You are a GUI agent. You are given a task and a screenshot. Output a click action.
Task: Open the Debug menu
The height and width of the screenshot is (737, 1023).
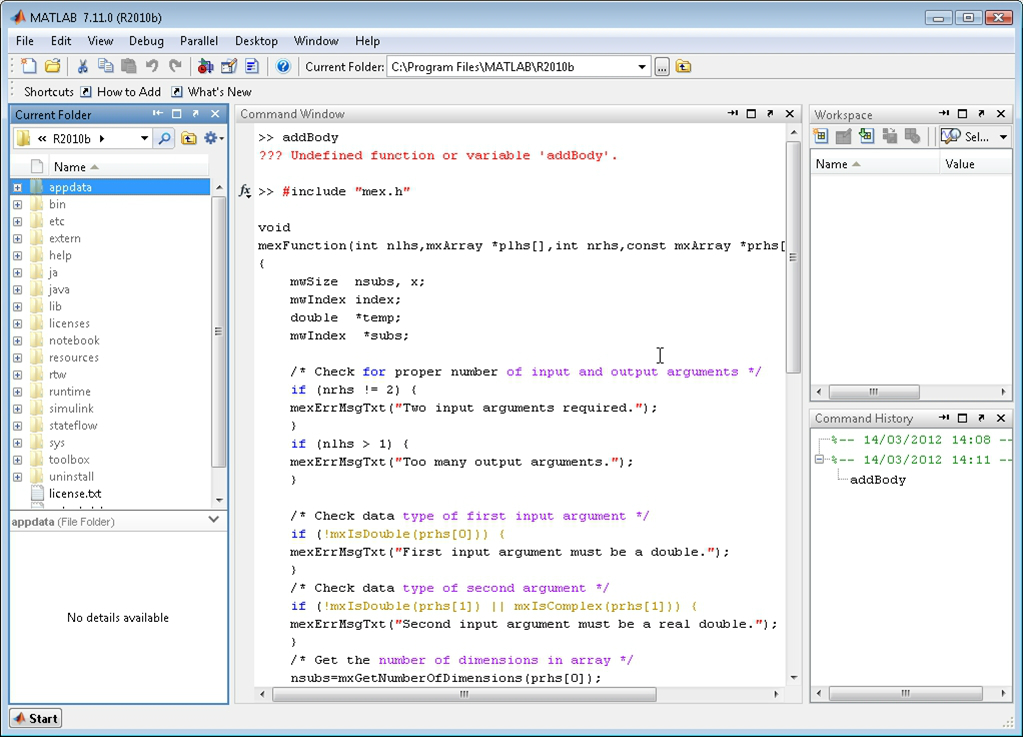click(146, 41)
